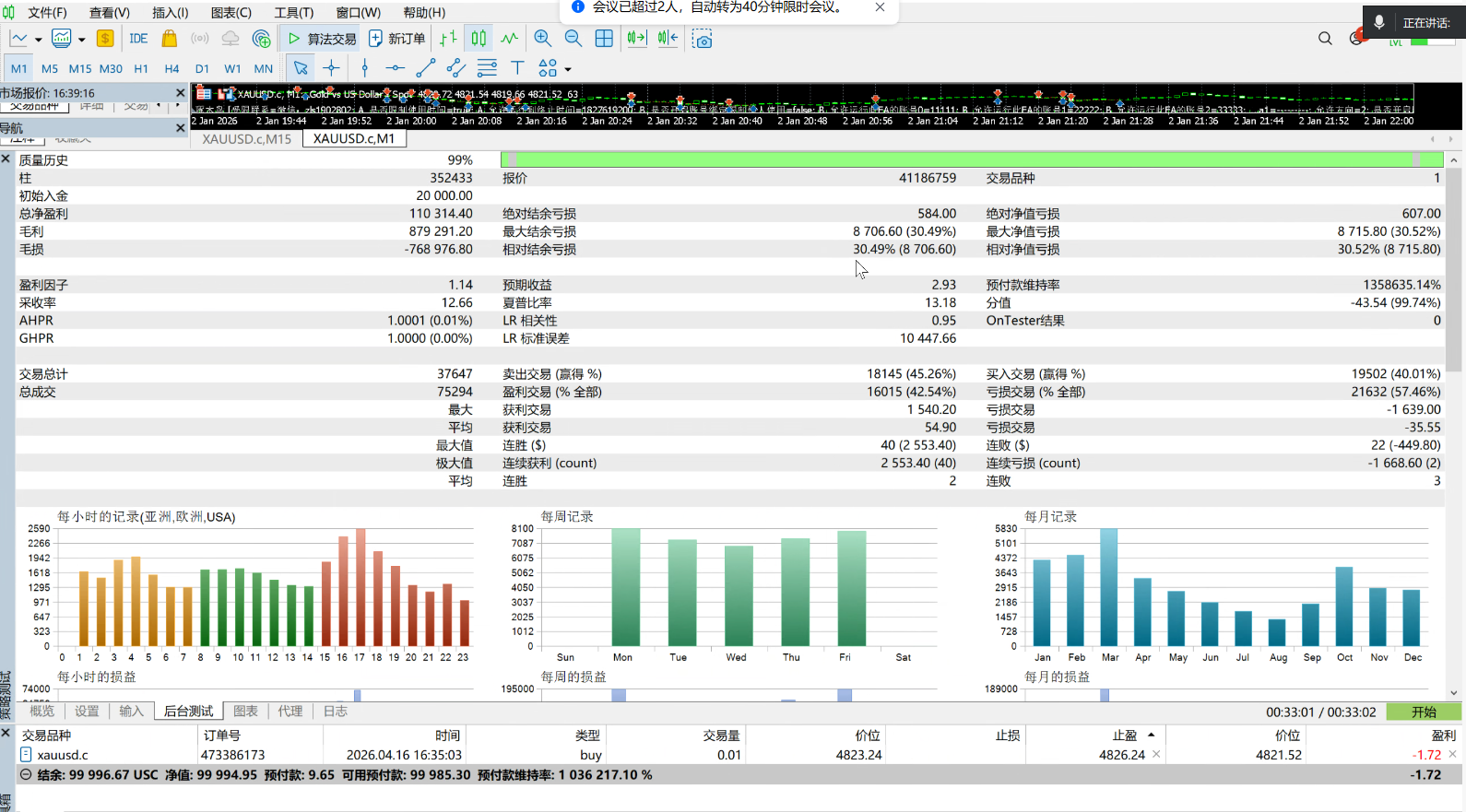Switch to the 设置 tester tab
This screenshot has height=812, width=1466.
coord(87,711)
